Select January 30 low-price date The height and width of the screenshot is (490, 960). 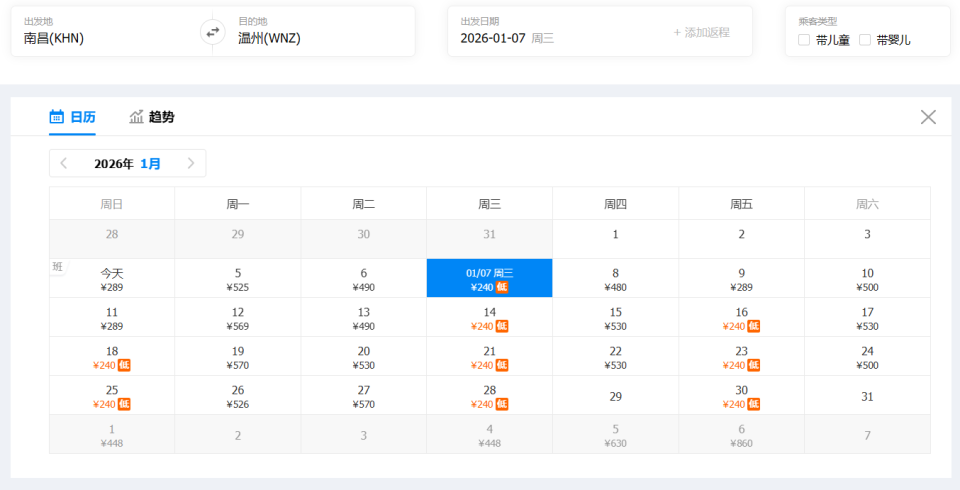[741, 395]
